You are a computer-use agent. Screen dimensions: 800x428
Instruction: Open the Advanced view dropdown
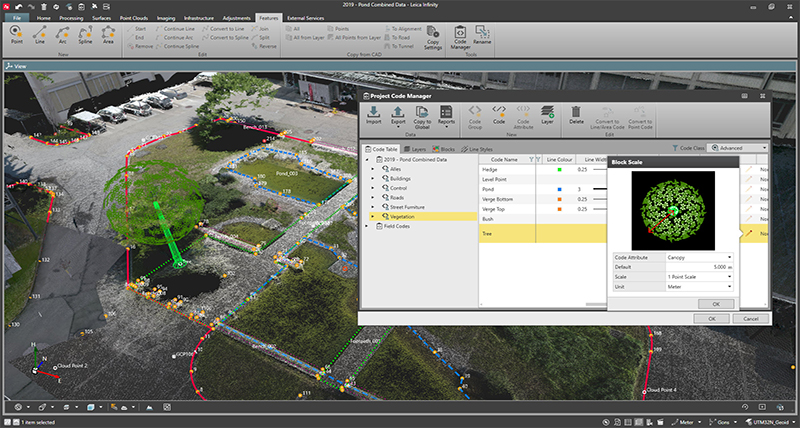click(x=741, y=147)
